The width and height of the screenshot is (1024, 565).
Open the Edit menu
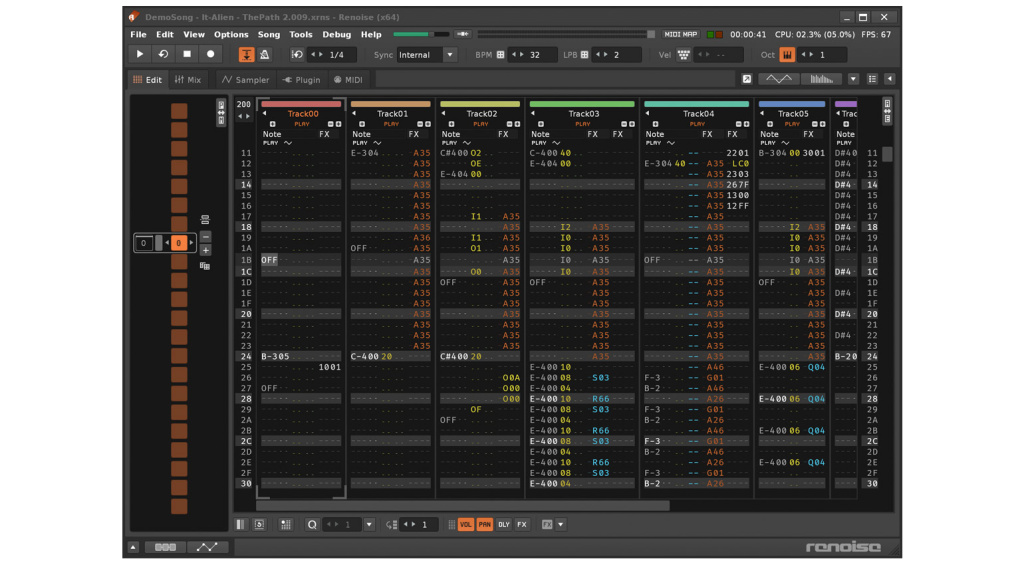point(165,35)
